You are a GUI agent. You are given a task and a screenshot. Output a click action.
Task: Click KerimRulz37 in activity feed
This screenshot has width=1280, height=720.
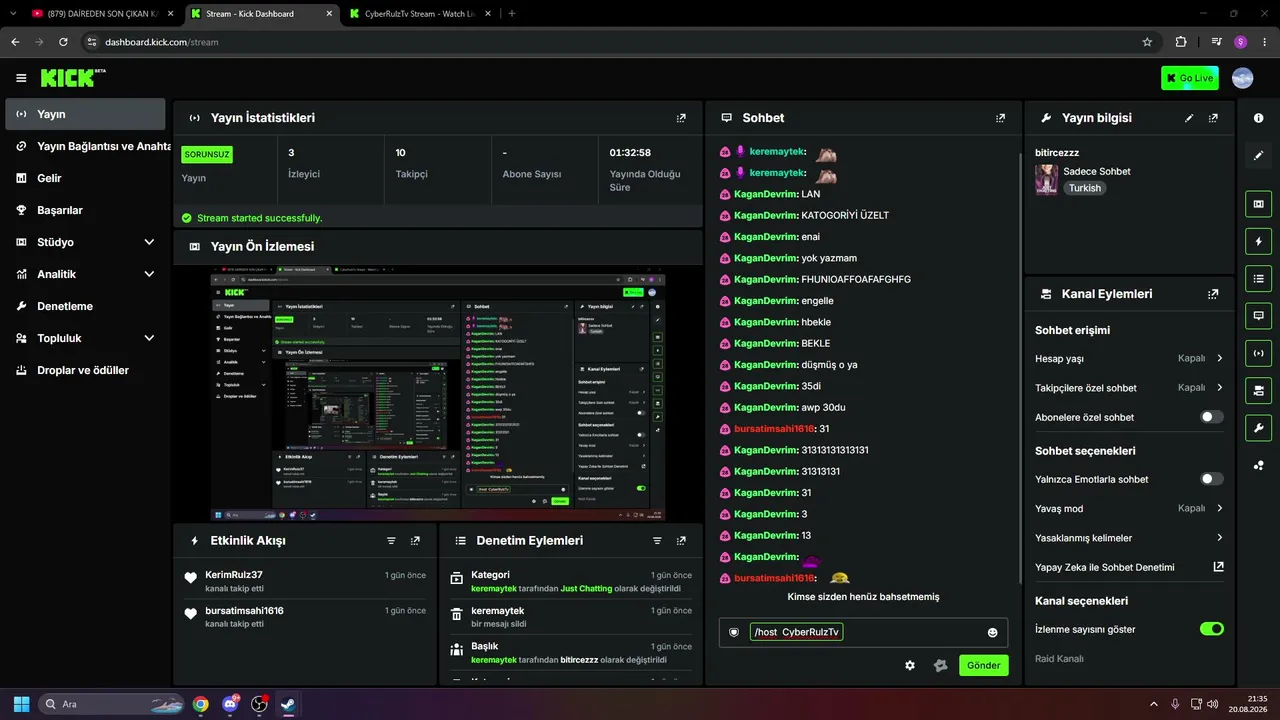(x=234, y=575)
